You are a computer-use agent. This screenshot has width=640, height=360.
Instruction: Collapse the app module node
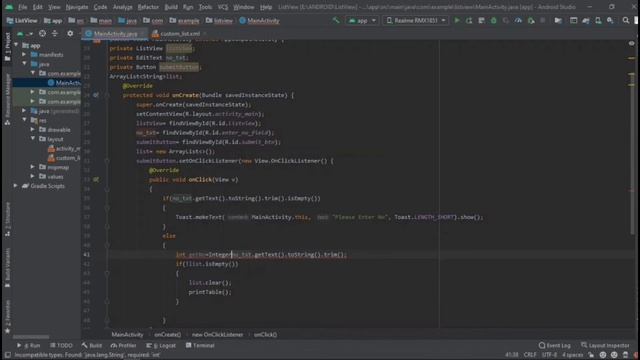click(x=16, y=45)
